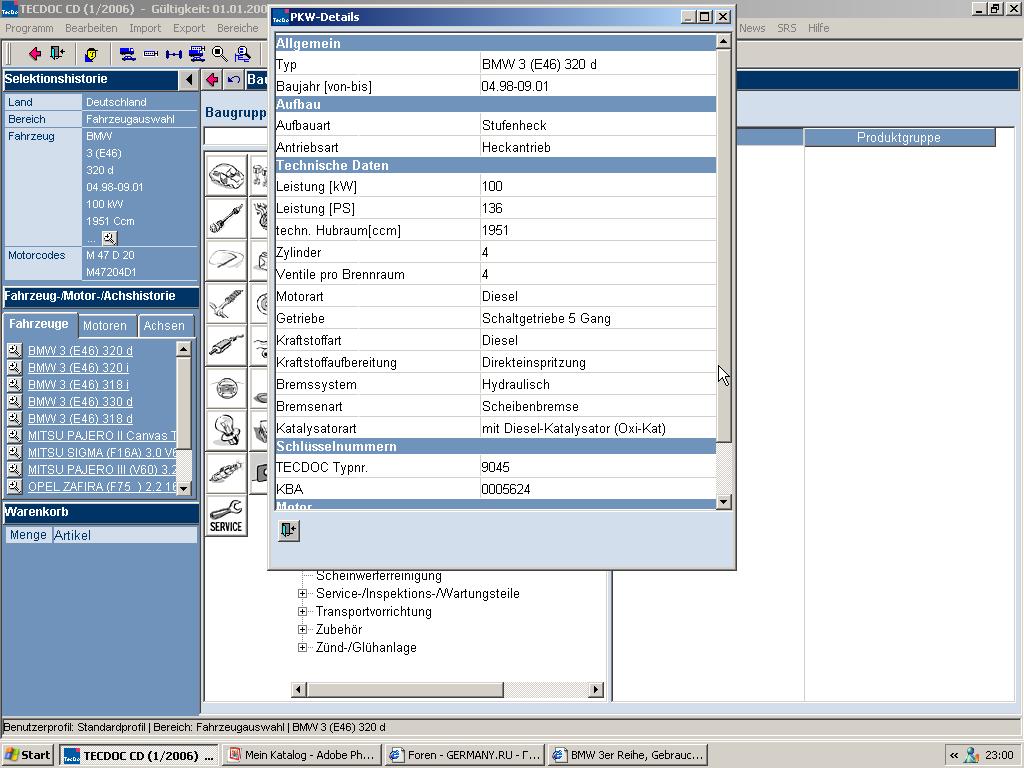Select the drive shaft assembly group icon
This screenshot has height=768, width=1024.
click(226, 217)
